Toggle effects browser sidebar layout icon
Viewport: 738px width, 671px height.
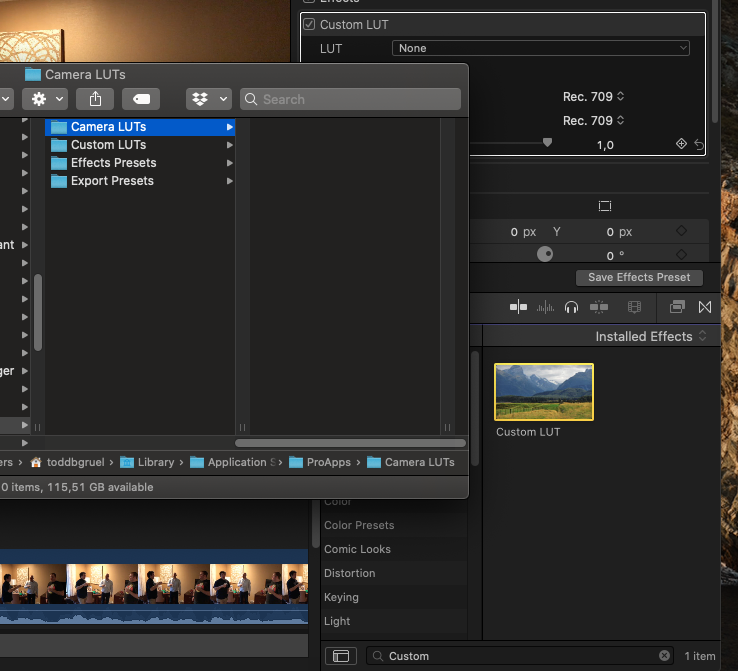(x=341, y=655)
